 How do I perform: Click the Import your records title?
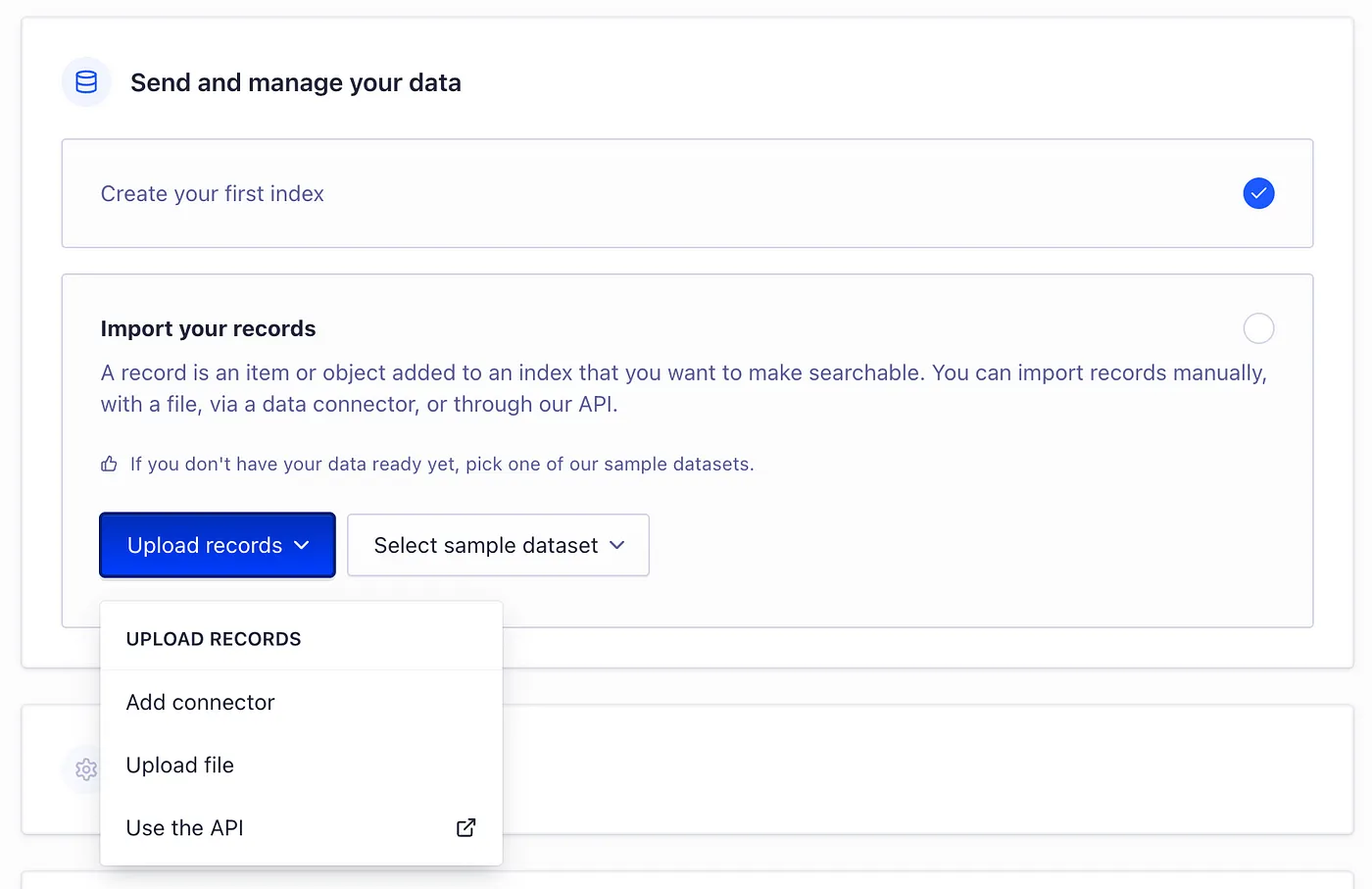pos(208,328)
